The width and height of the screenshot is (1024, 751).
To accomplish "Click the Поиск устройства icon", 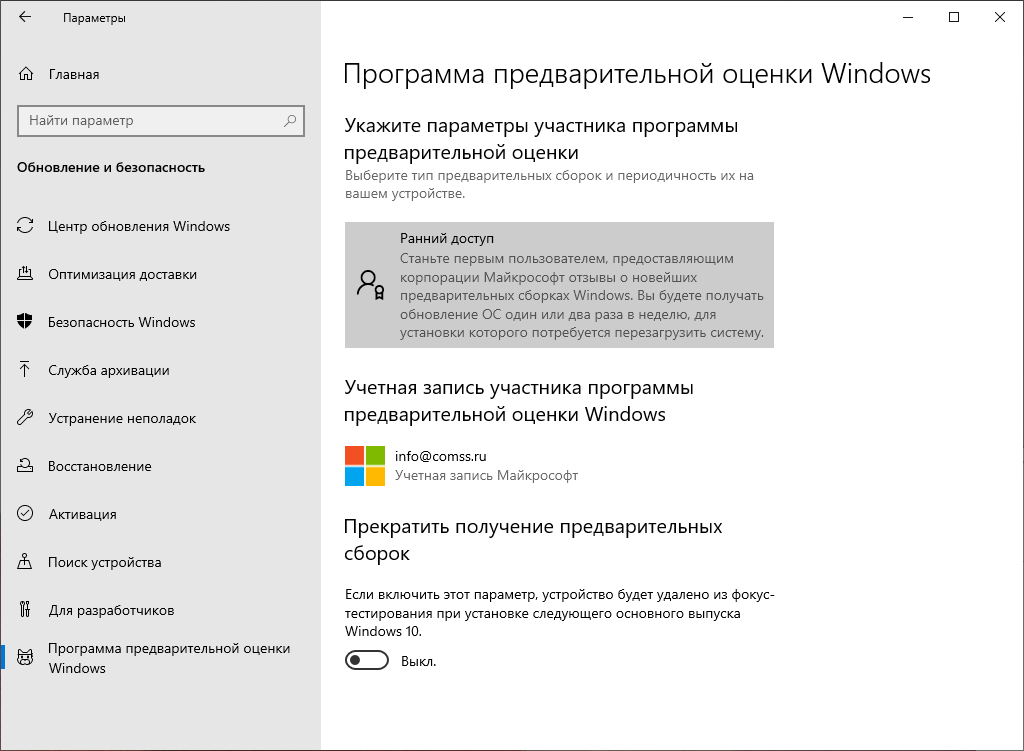I will tap(25, 562).
